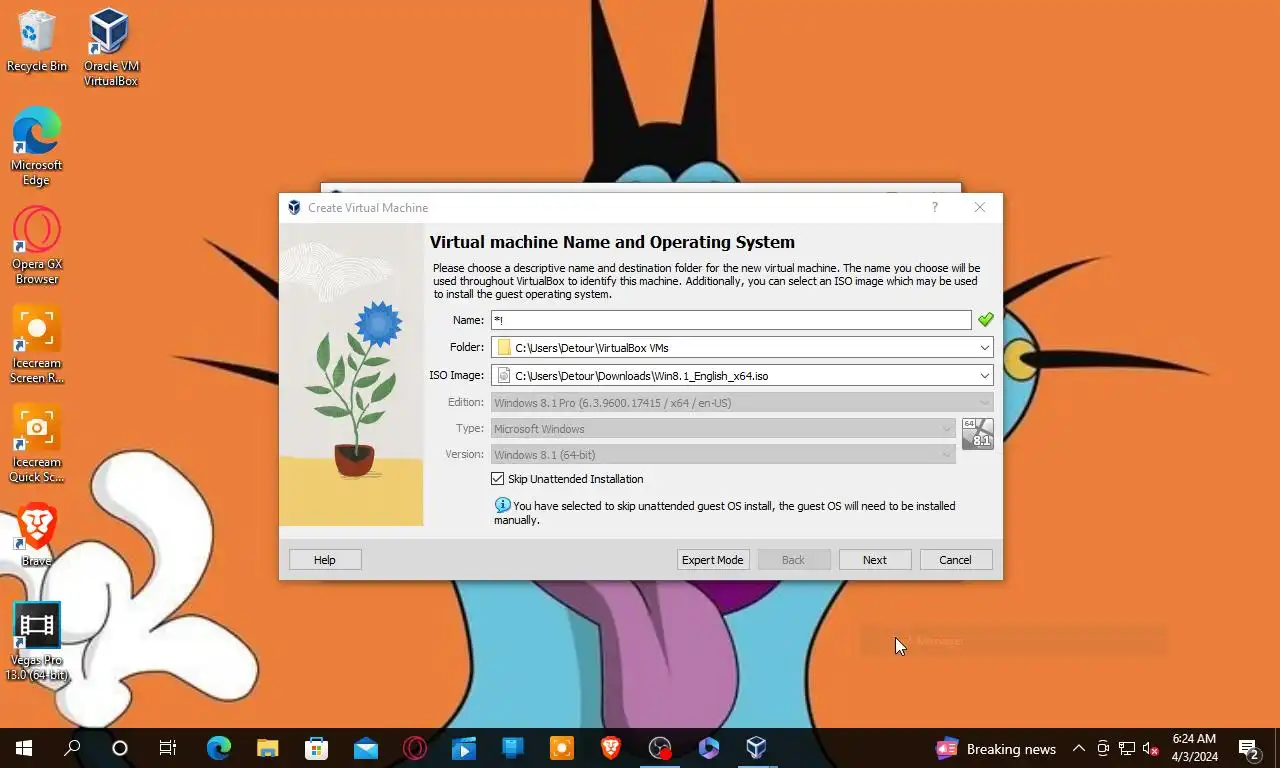Image resolution: width=1280 pixels, height=768 pixels.
Task: Select the Oracle VM VirtualBox desktop shortcut
Action: pos(110,47)
